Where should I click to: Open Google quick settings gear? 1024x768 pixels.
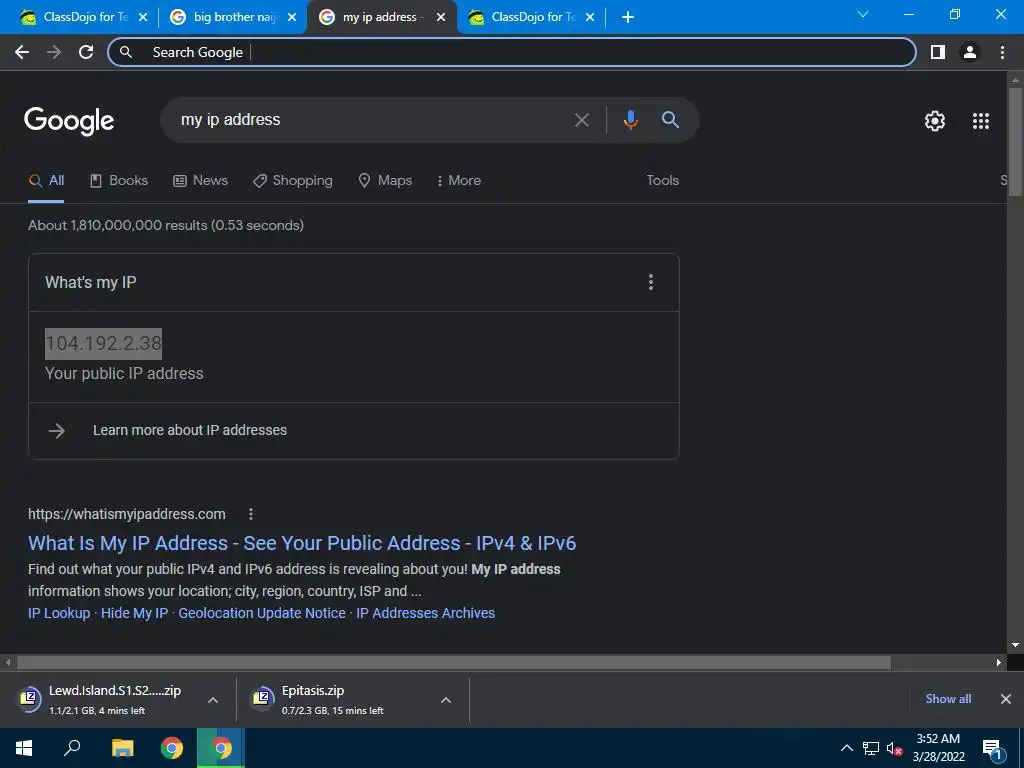pos(935,121)
